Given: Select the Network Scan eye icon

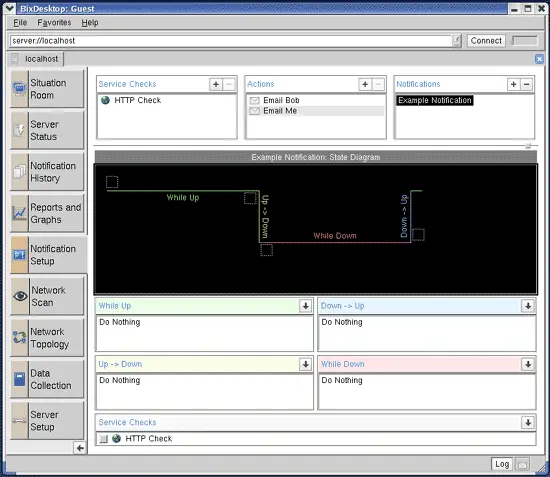Looking at the screenshot, I should click(20, 296).
